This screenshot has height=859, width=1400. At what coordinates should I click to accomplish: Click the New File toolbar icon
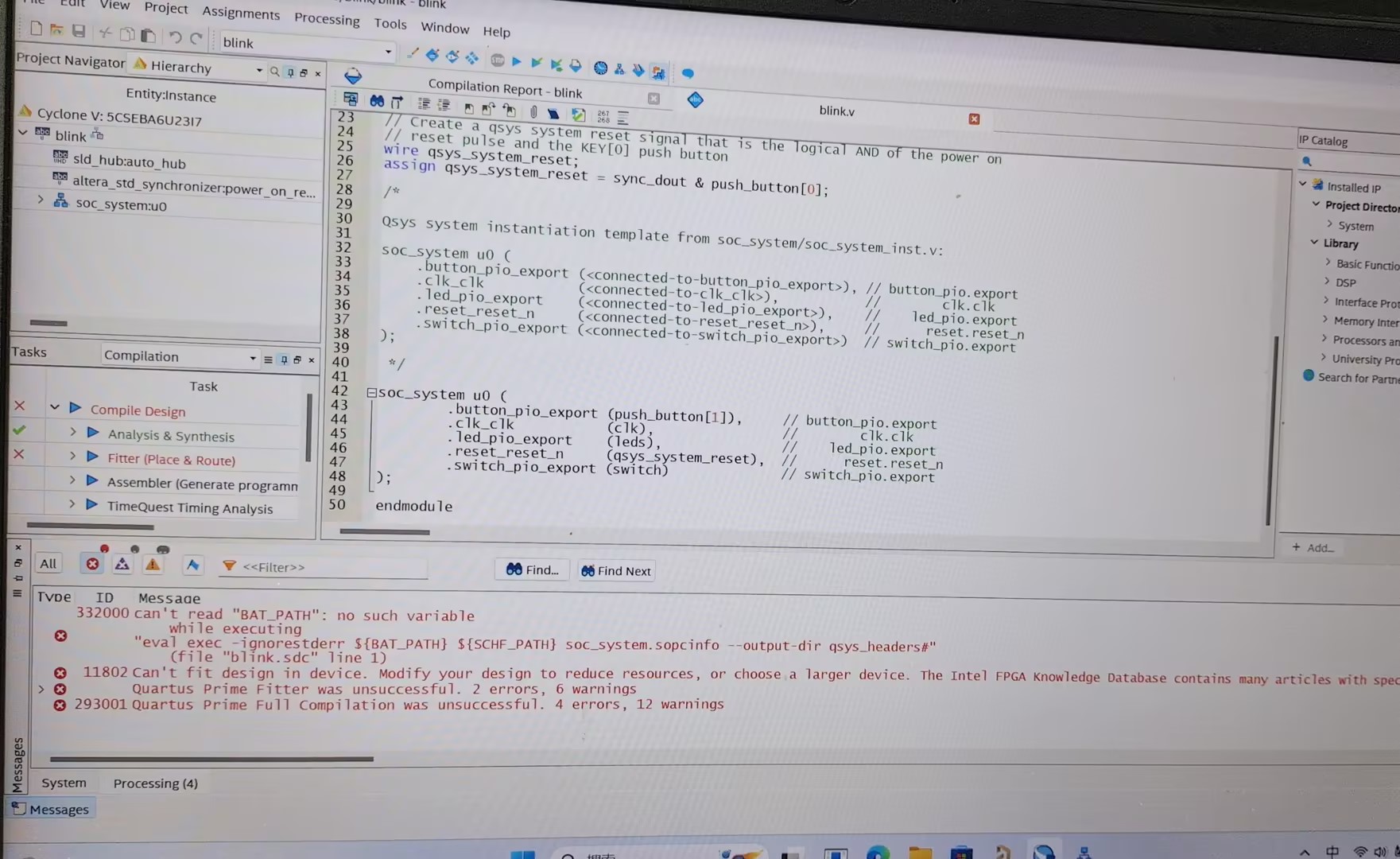pyautogui.click(x=36, y=29)
